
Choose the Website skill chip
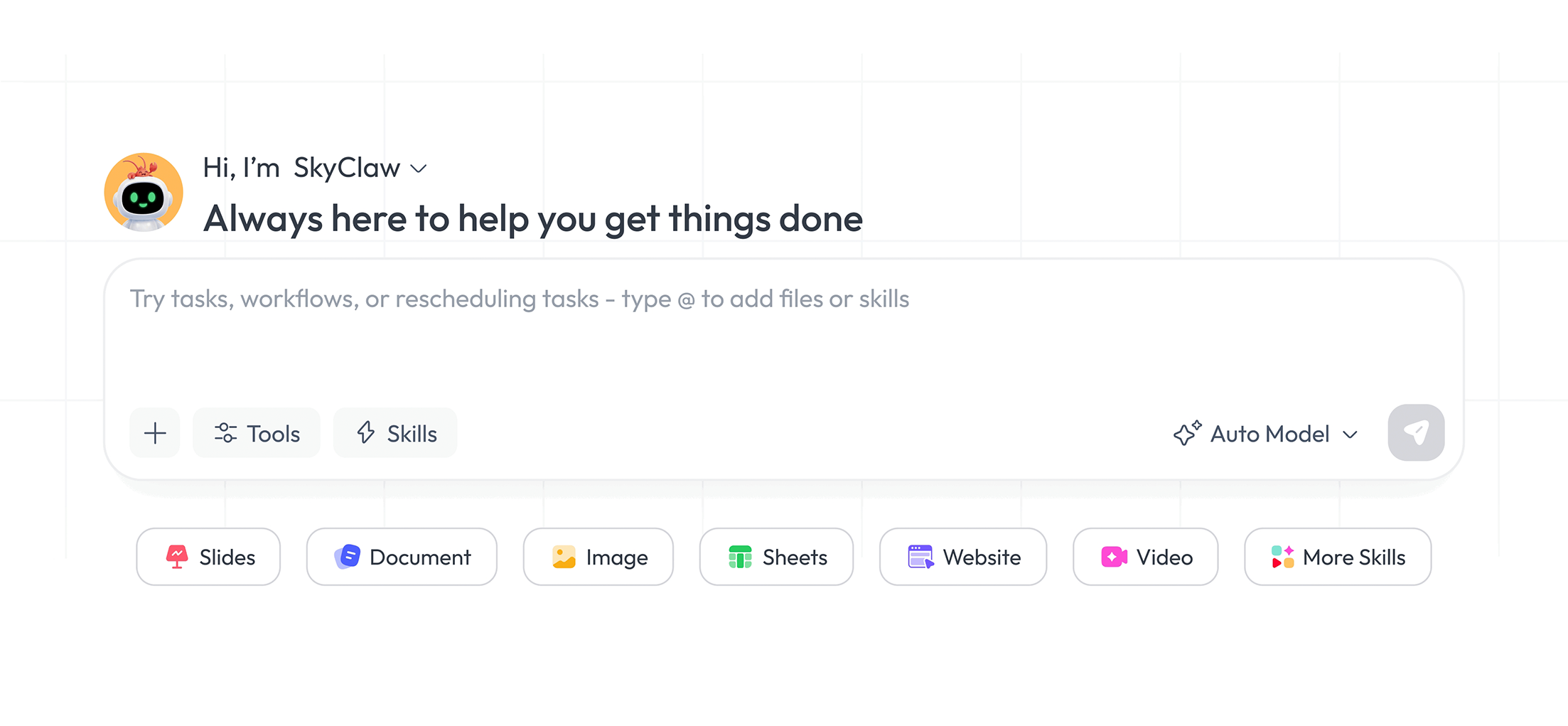point(963,557)
